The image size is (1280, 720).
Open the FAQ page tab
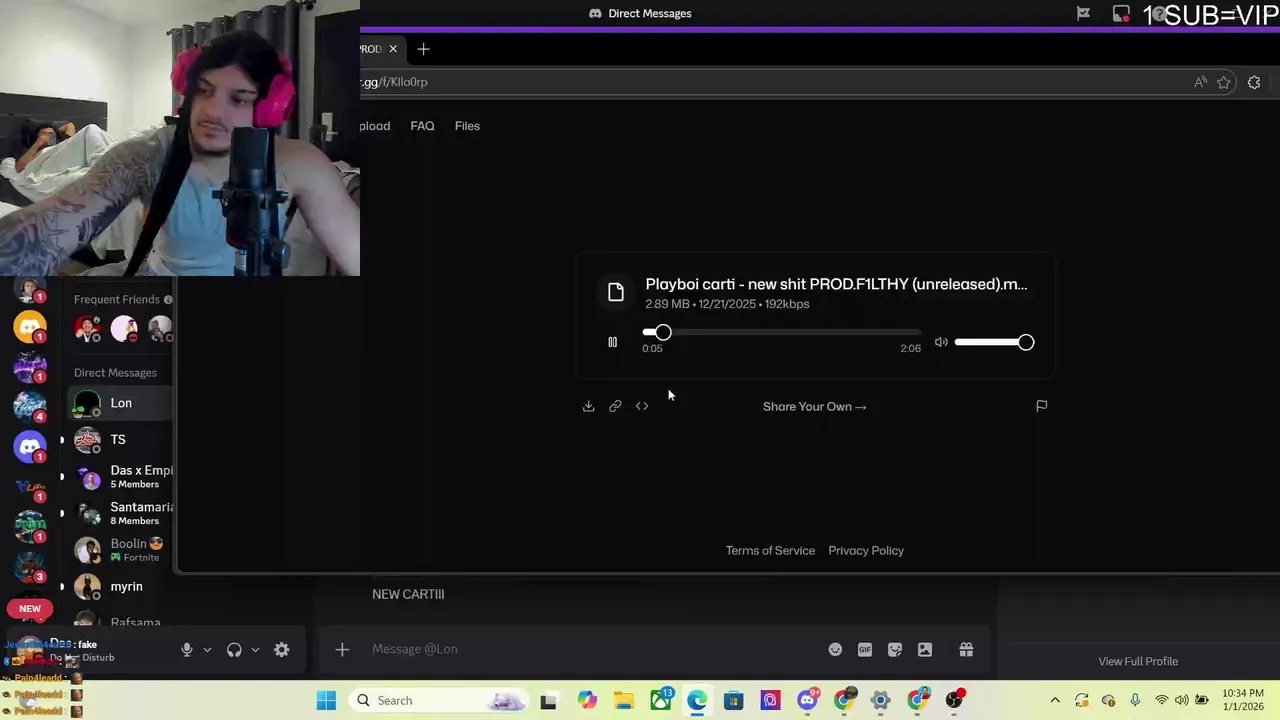422,126
